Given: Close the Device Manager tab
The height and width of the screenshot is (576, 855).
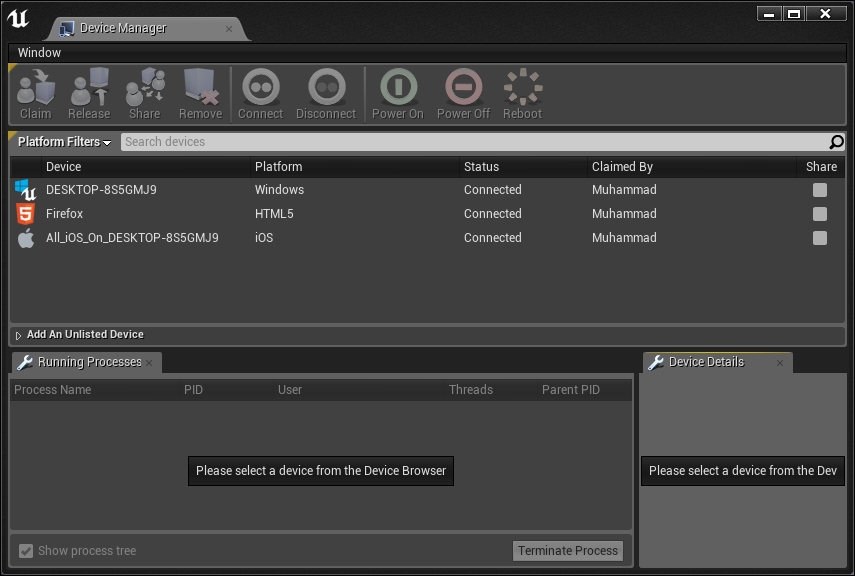Looking at the screenshot, I should [229, 29].
